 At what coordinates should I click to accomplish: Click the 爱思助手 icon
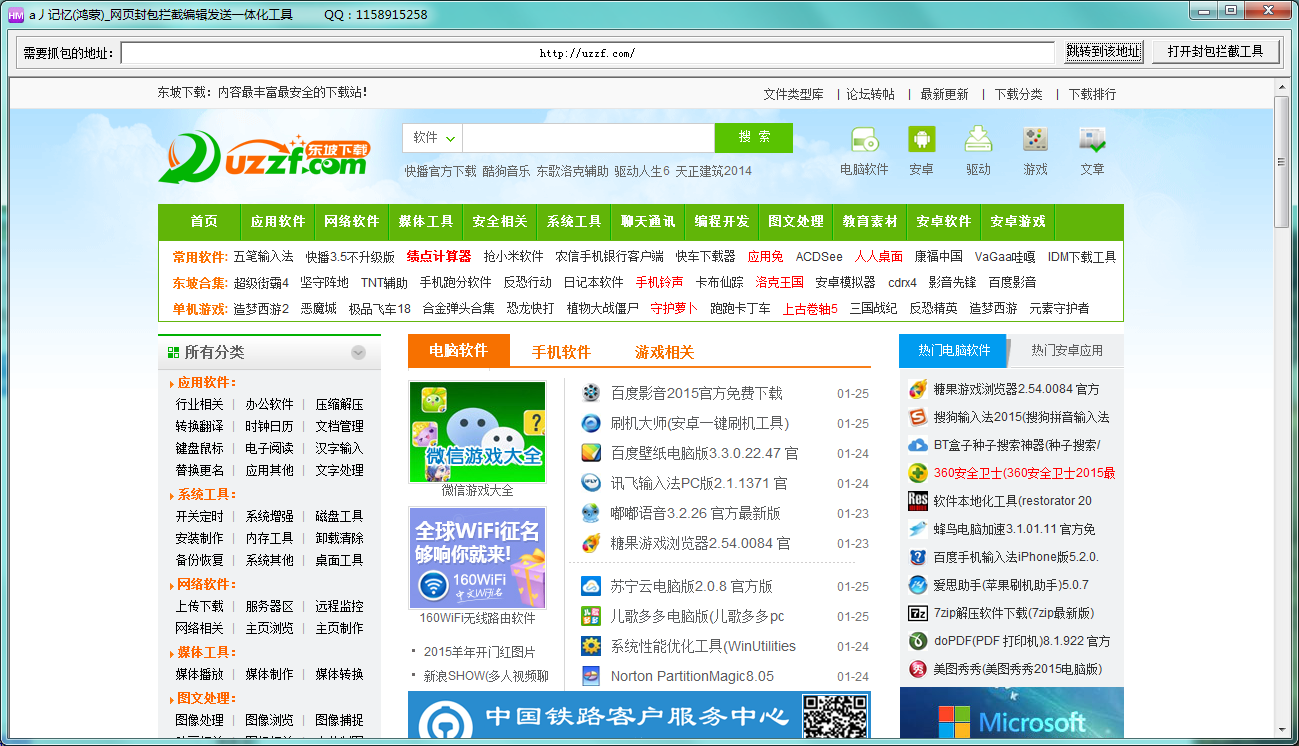point(918,585)
